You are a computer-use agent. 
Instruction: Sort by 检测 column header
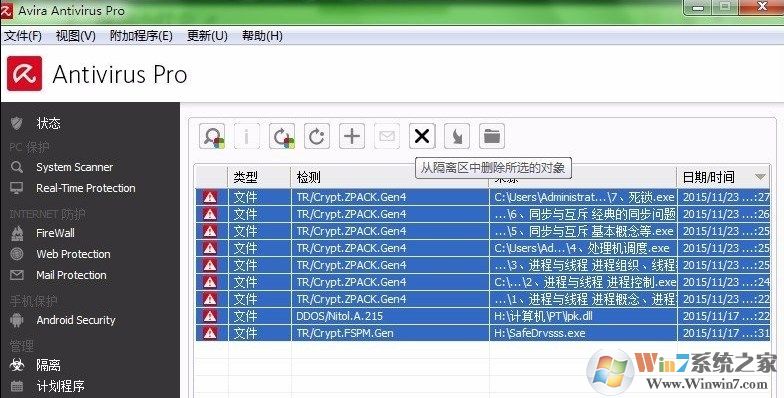click(390, 177)
